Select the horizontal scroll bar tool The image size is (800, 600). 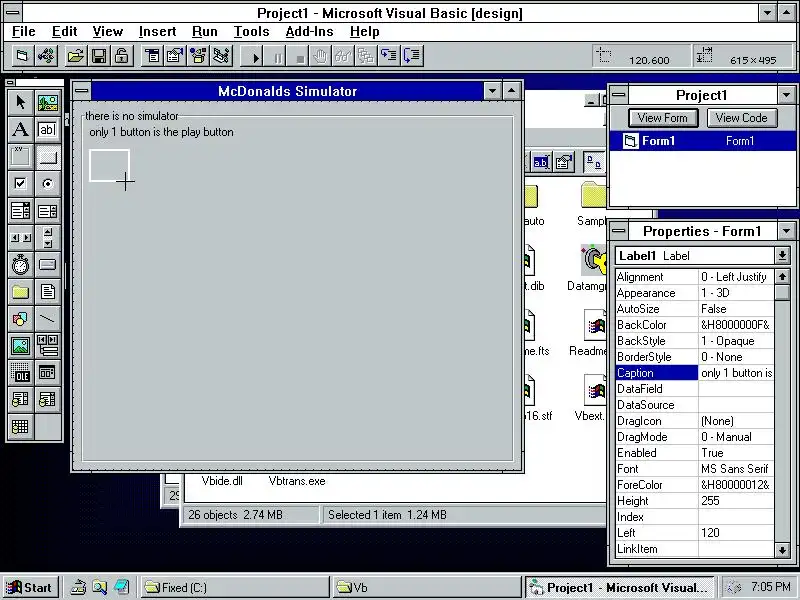tap(20, 238)
